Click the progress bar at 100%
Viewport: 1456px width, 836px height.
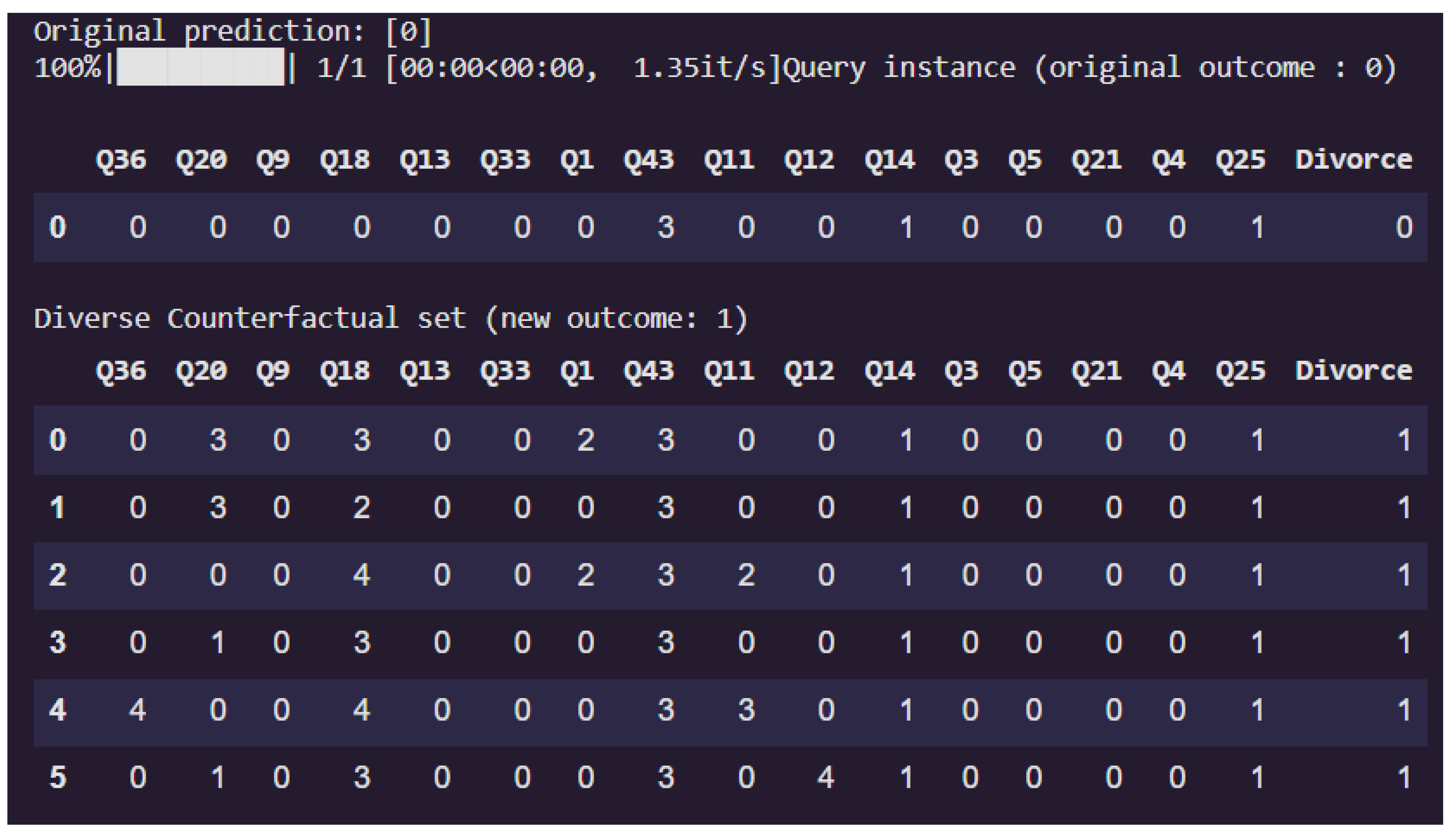tap(200, 68)
